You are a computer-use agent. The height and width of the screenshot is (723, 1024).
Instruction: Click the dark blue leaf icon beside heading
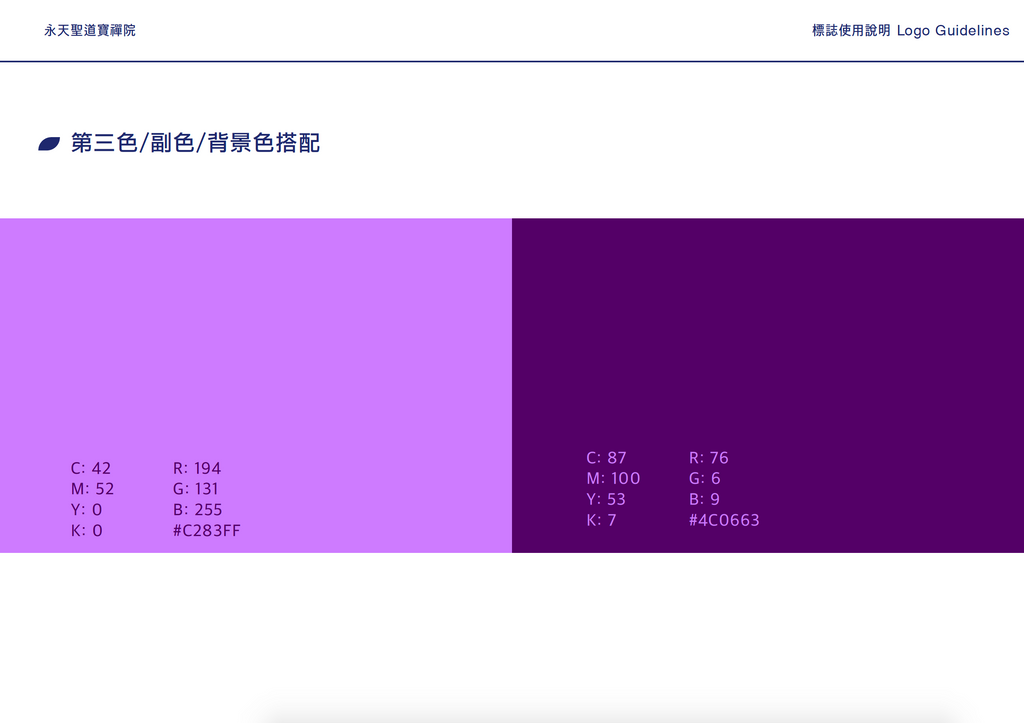(49, 144)
